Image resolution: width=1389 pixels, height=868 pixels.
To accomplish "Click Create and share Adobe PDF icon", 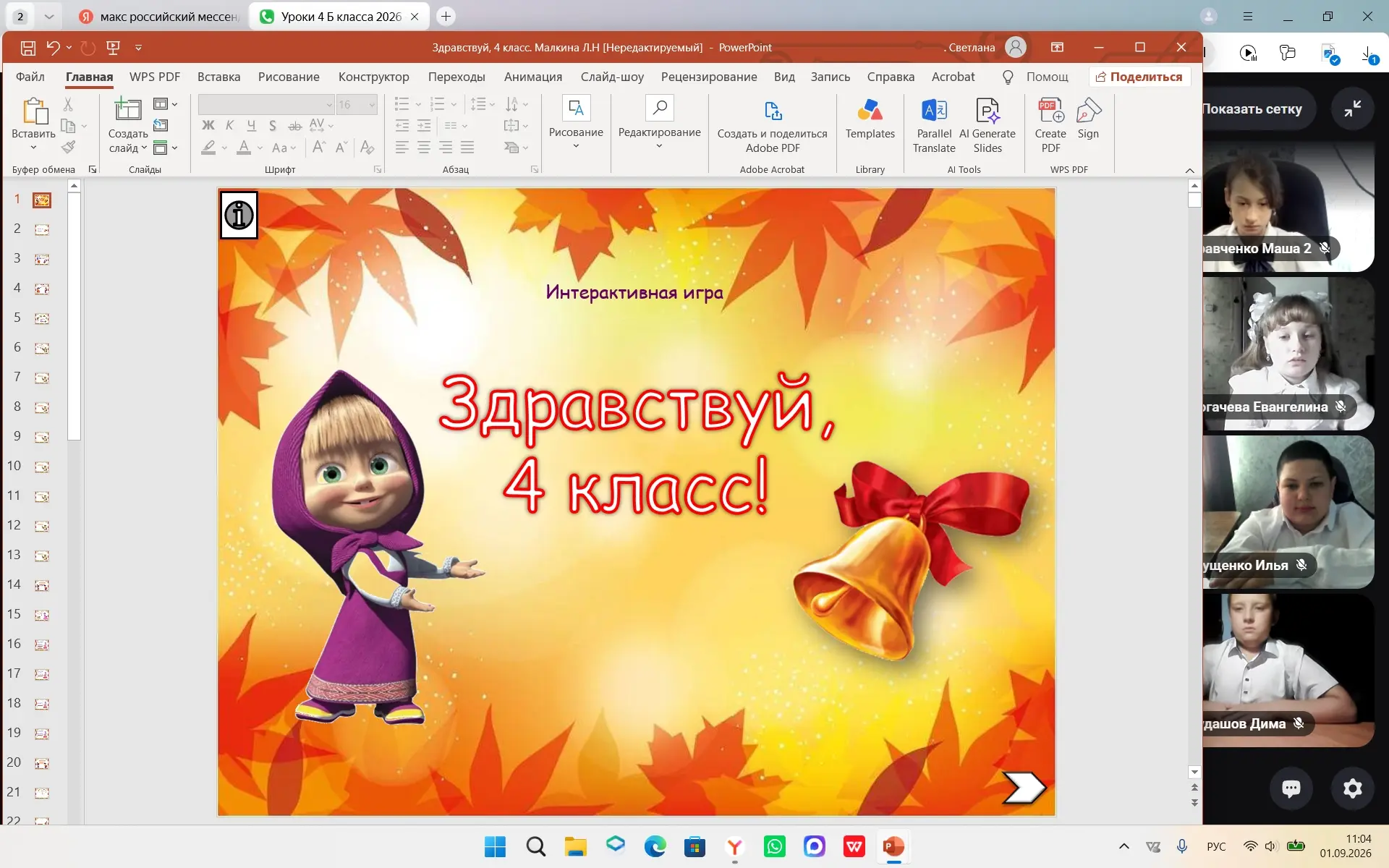I will pos(773,127).
